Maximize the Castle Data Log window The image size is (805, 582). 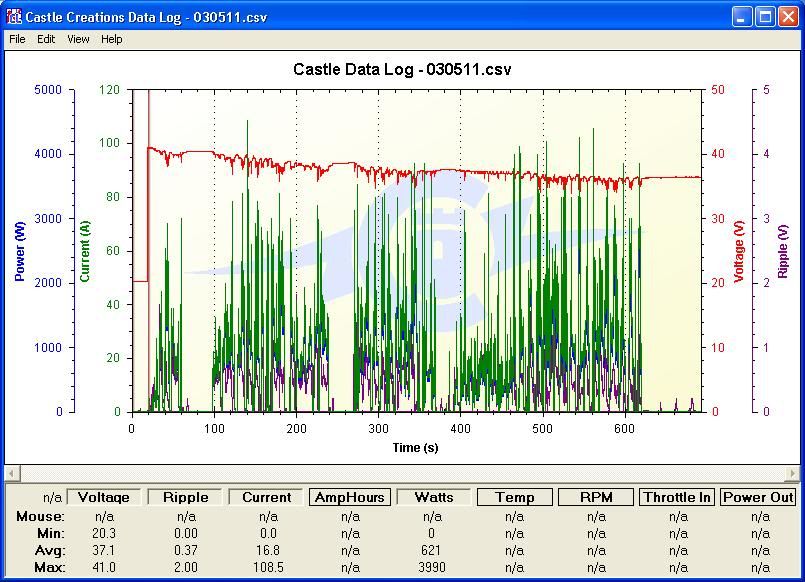(x=765, y=16)
